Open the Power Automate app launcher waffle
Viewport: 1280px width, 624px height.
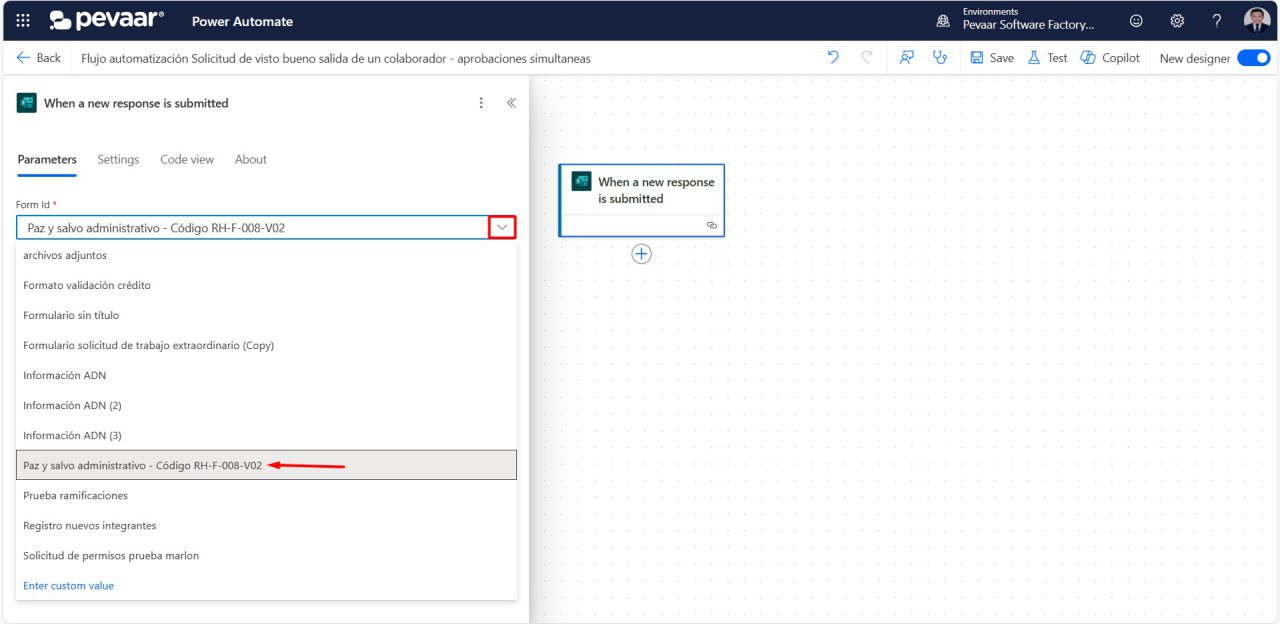(22, 20)
